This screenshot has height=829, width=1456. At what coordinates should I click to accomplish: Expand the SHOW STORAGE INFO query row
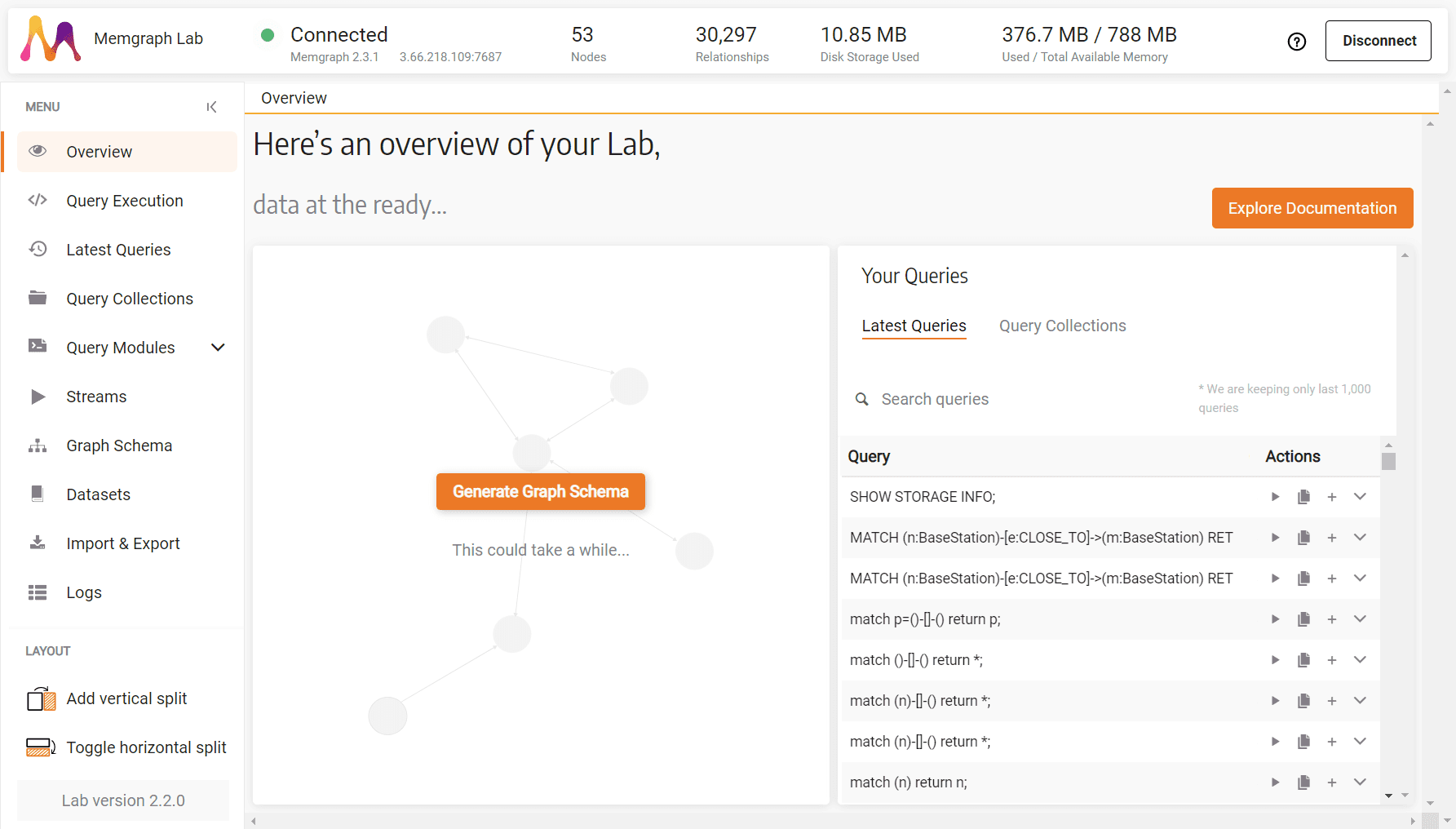pyautogui.click(x=1360, y=497)
